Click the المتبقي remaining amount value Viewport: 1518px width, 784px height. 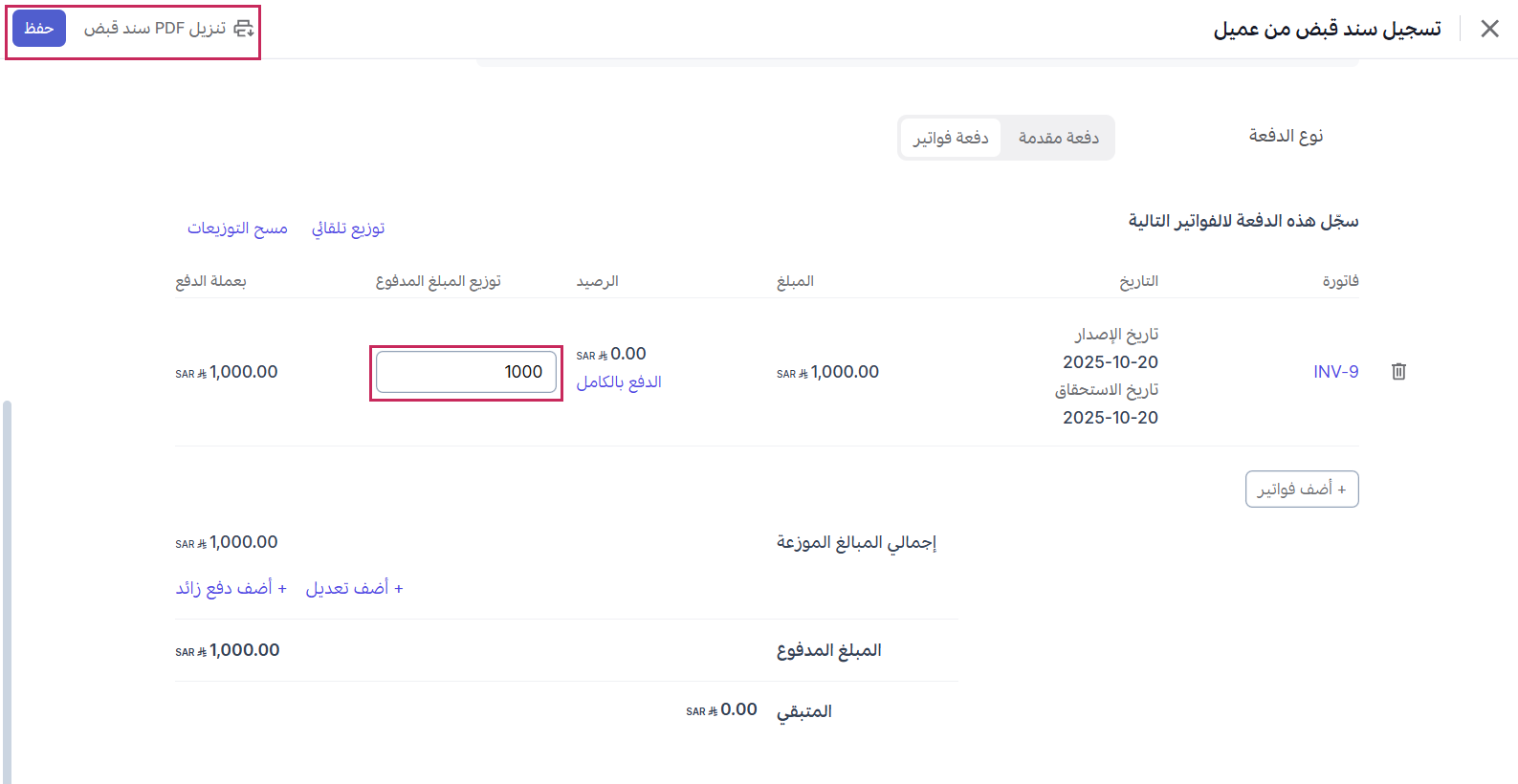[722, 710]
